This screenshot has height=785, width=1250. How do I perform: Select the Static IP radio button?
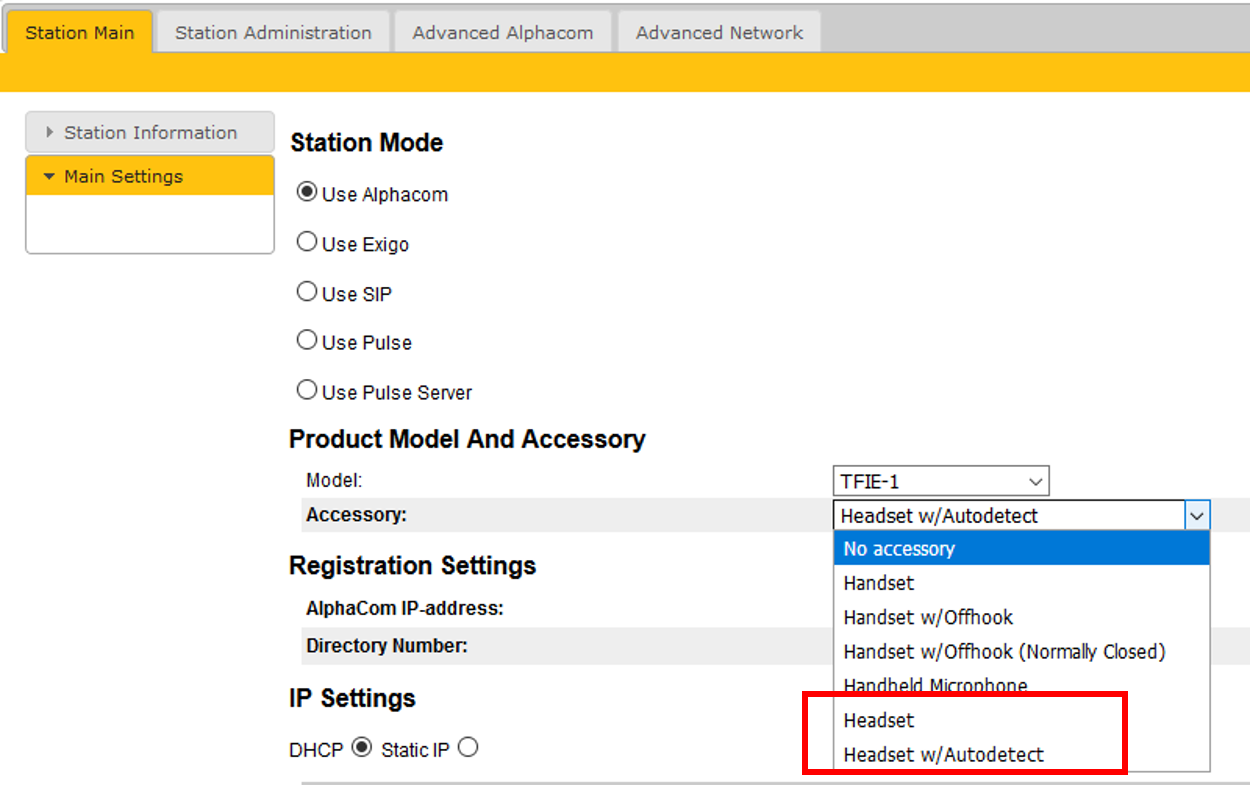pos(467,748)
